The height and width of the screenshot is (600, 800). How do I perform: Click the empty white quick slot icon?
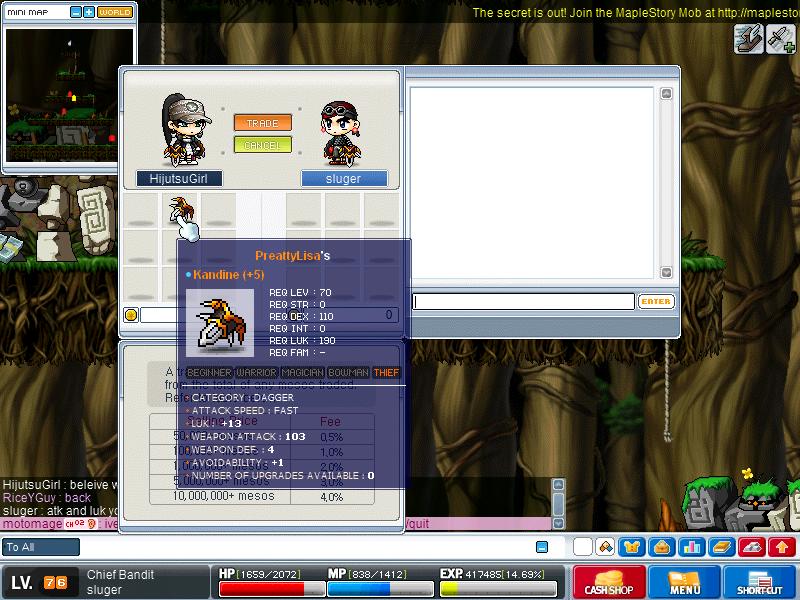click(x=583, y=547)
